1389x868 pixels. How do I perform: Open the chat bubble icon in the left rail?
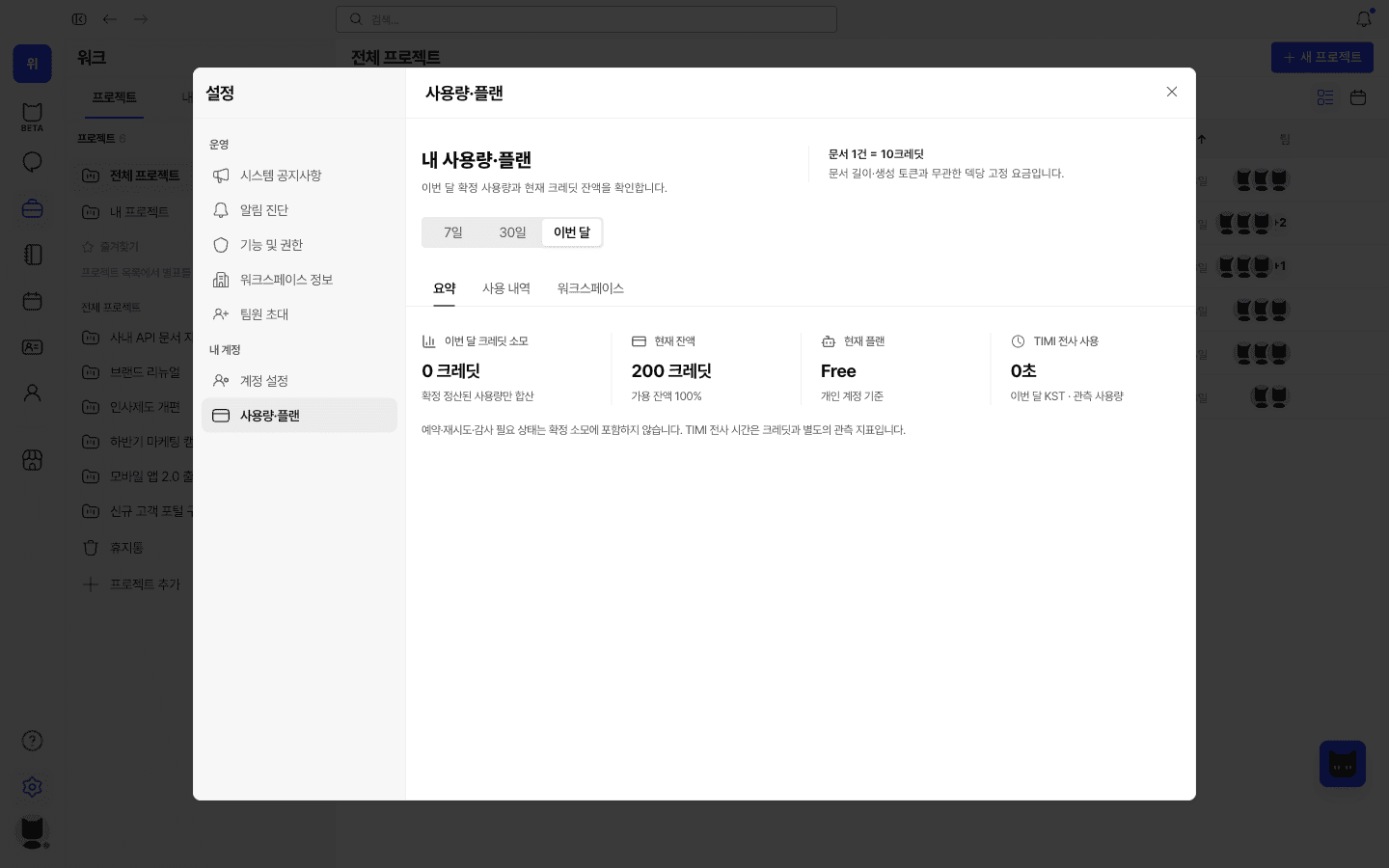tap(32, 162)
